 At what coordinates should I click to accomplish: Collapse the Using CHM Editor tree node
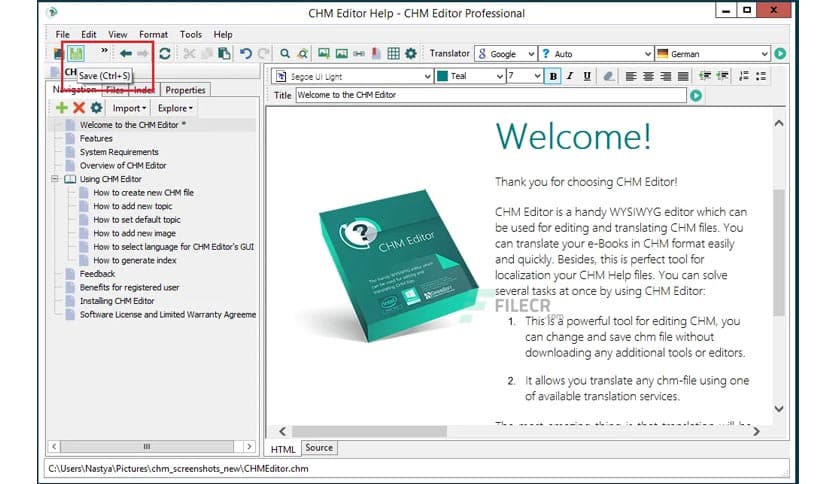point(55,179)
